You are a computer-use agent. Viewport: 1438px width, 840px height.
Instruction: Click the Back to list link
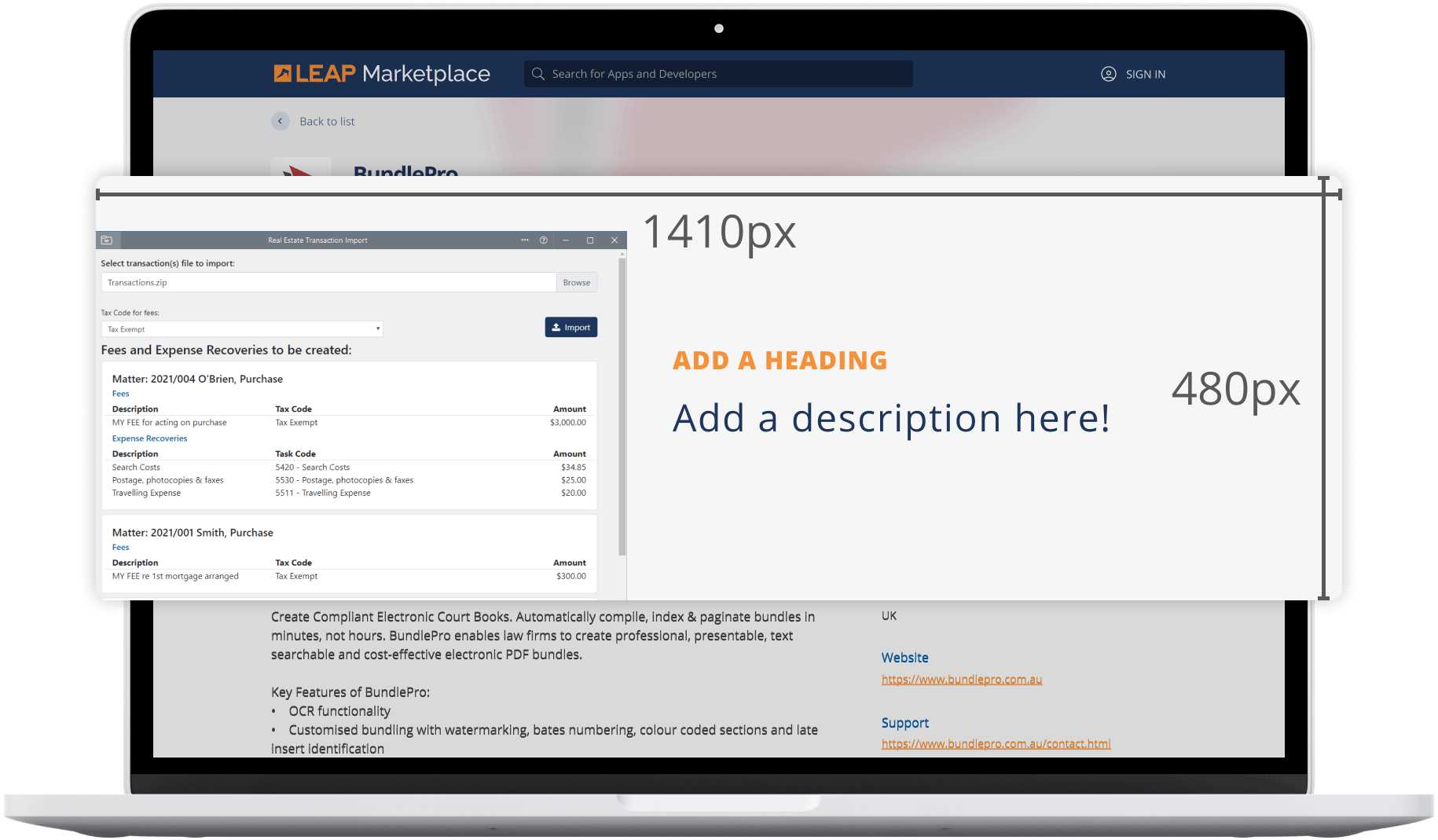(327, 122)
